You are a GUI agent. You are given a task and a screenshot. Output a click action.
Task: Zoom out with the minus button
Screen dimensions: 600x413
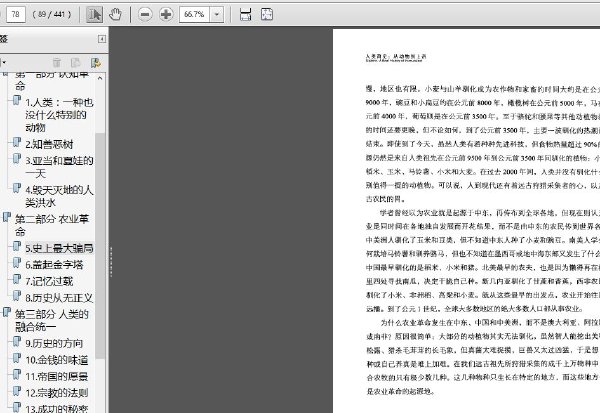click(x=145, y=15)
